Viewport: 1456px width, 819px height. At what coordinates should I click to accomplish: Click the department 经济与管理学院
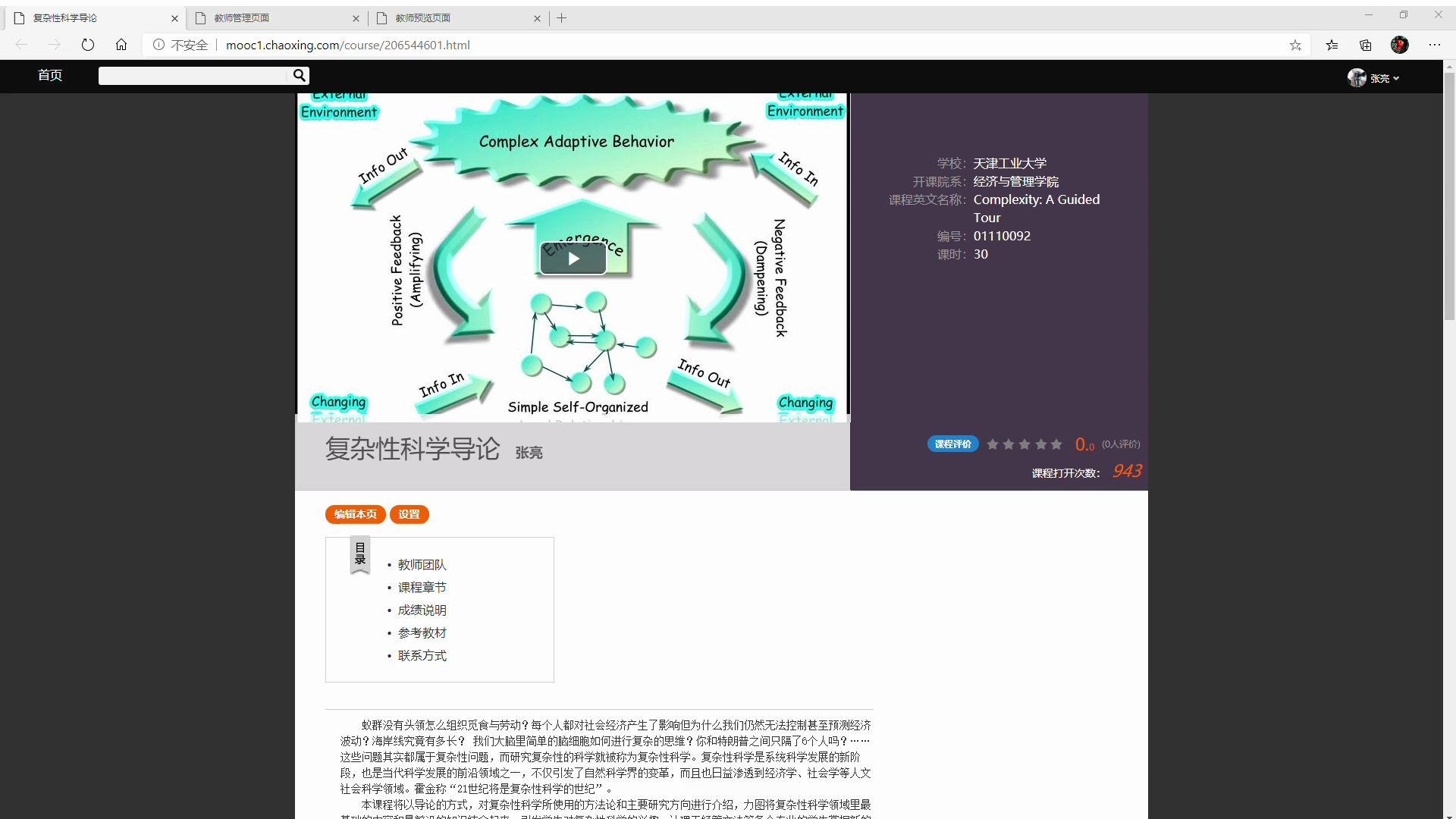(x=1016, y=182)
